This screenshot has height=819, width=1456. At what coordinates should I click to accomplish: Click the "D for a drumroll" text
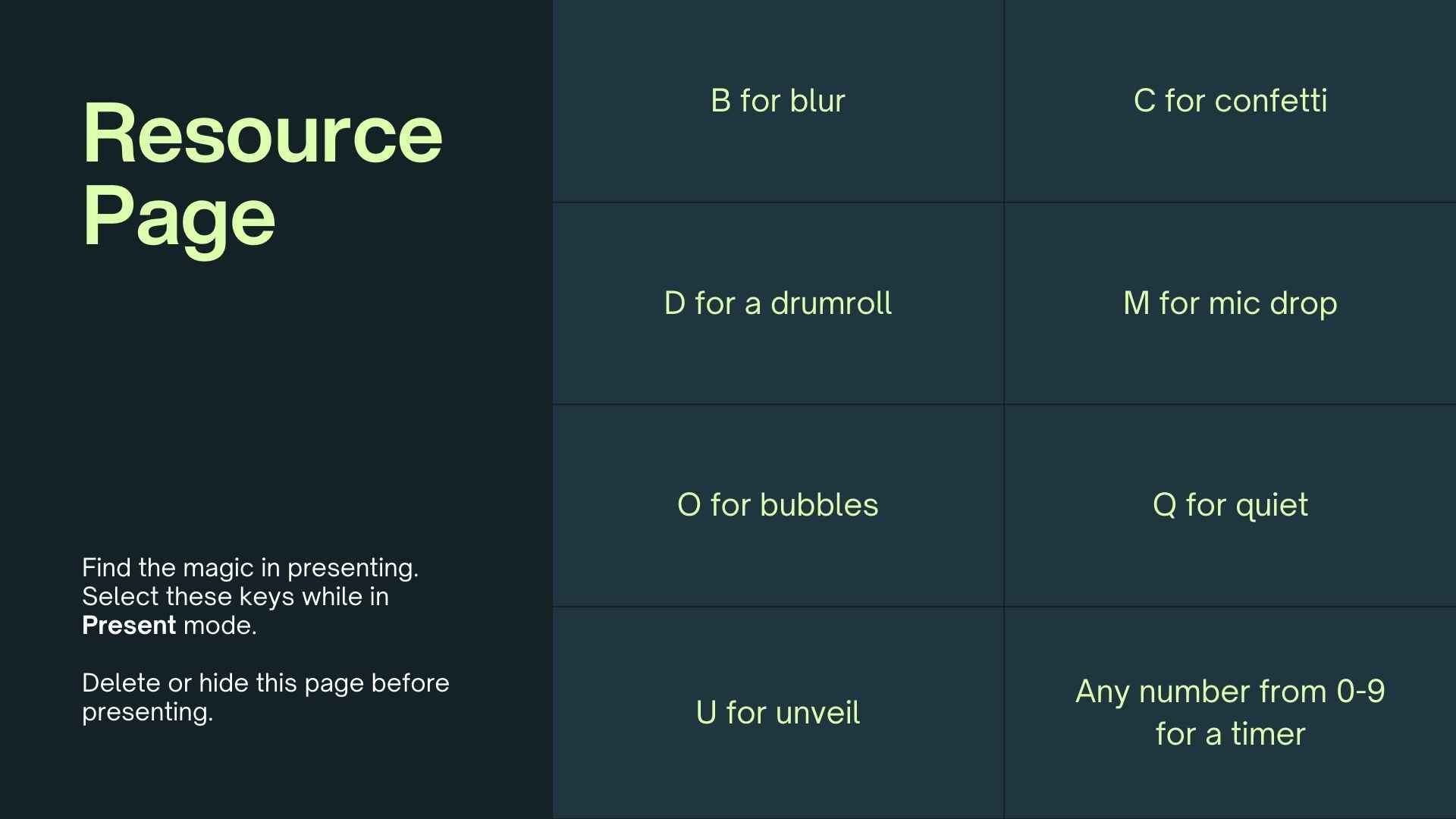777,303
